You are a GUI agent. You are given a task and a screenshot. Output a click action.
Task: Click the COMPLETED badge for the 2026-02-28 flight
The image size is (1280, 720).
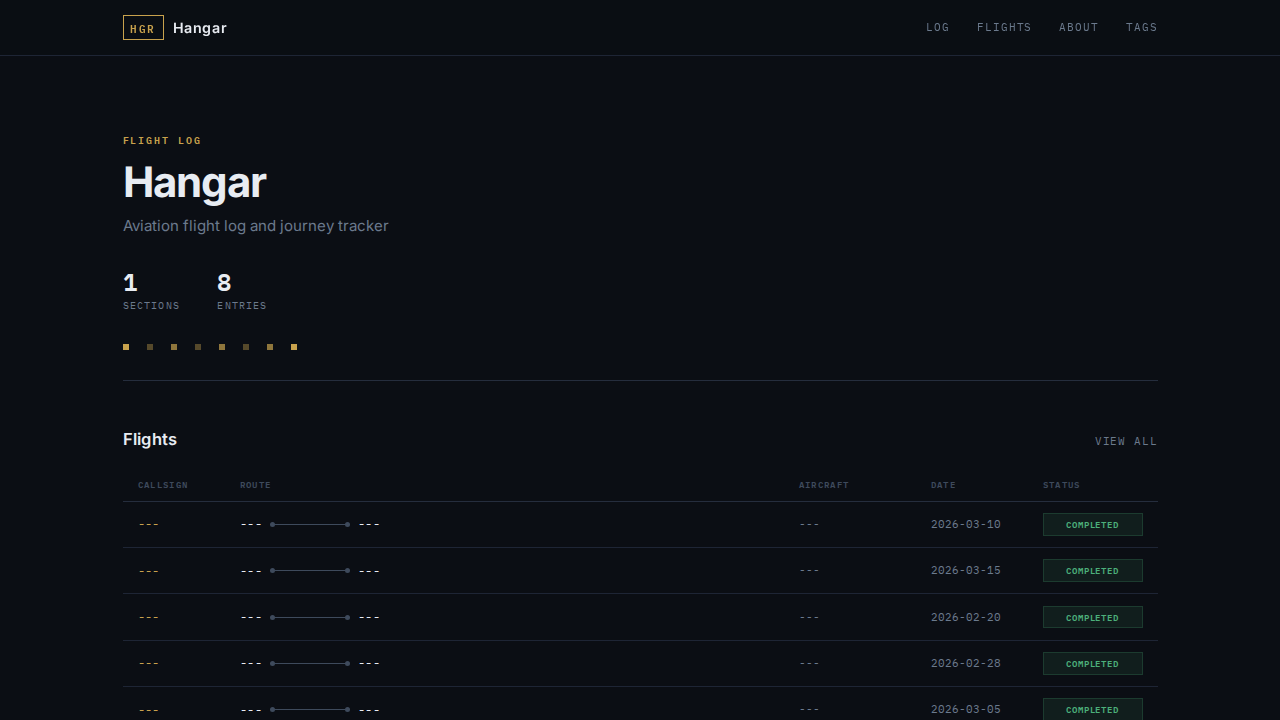[1092, 664]
